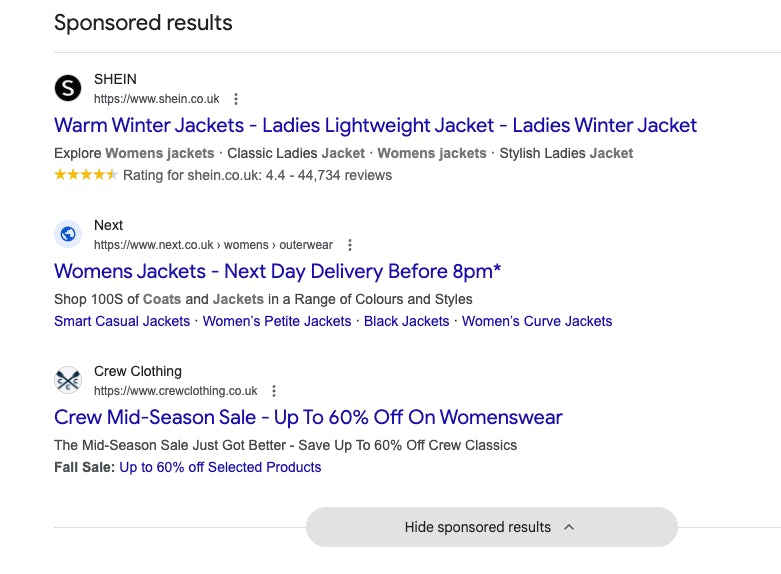Go to Black Jackets sitelink

click(407, 321)
